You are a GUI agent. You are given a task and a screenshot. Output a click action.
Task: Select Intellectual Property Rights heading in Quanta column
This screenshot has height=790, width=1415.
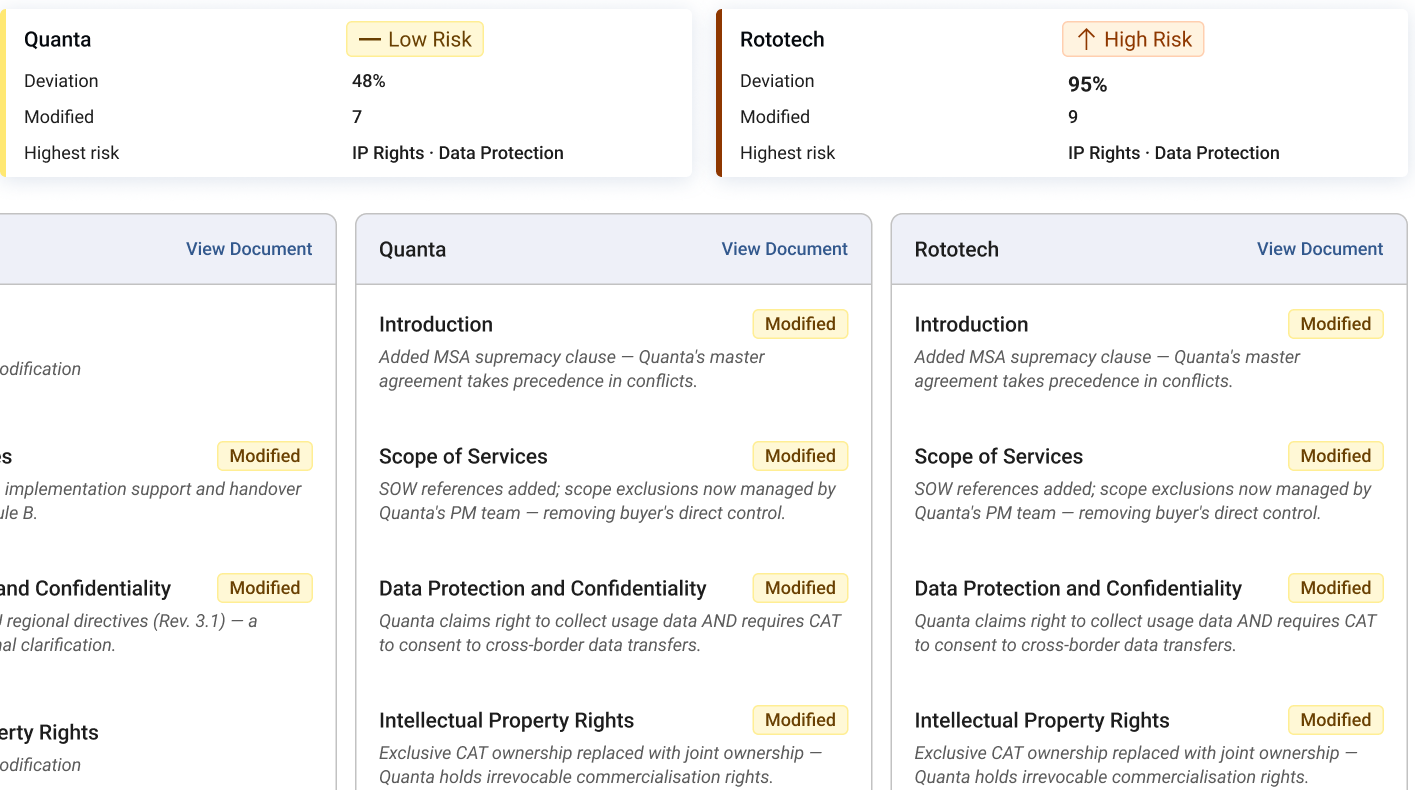coord(506,720)
